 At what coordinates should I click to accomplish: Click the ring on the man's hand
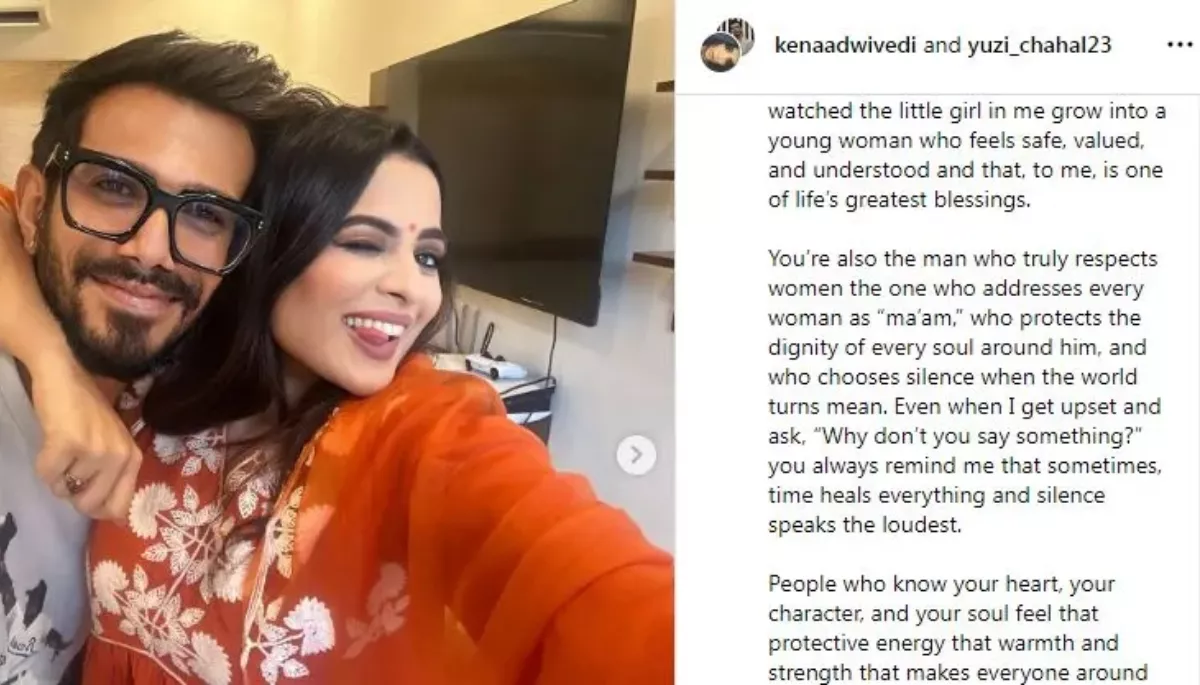pos(74,483)
